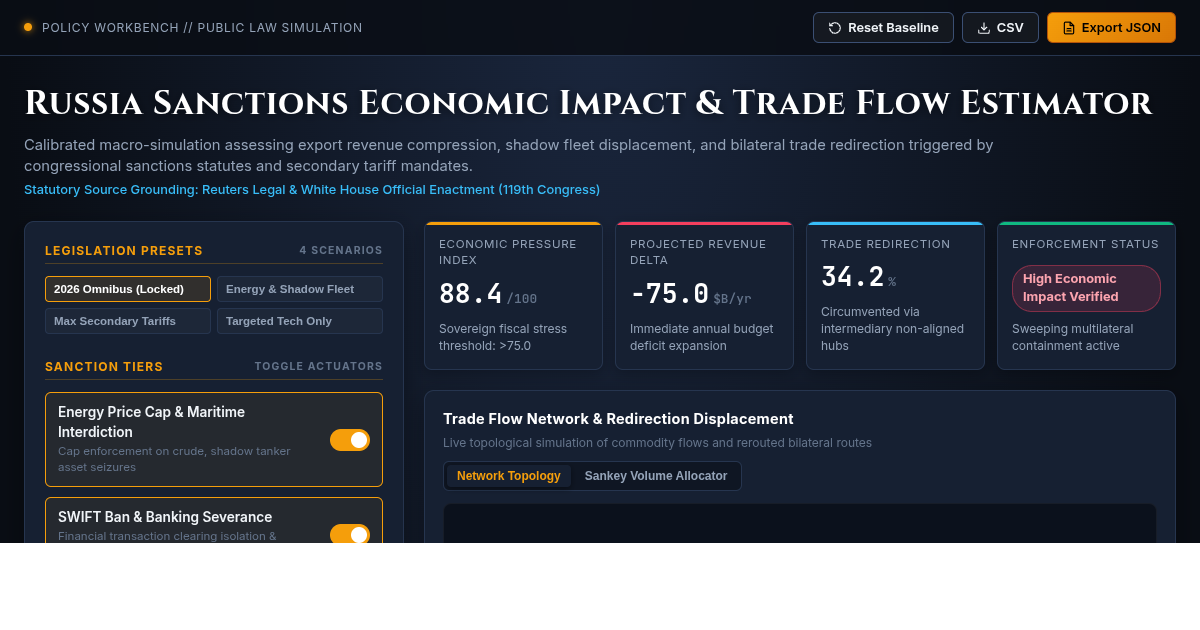Click the Energy Price Cap & Maritime Interdiction title

[151, 422]
